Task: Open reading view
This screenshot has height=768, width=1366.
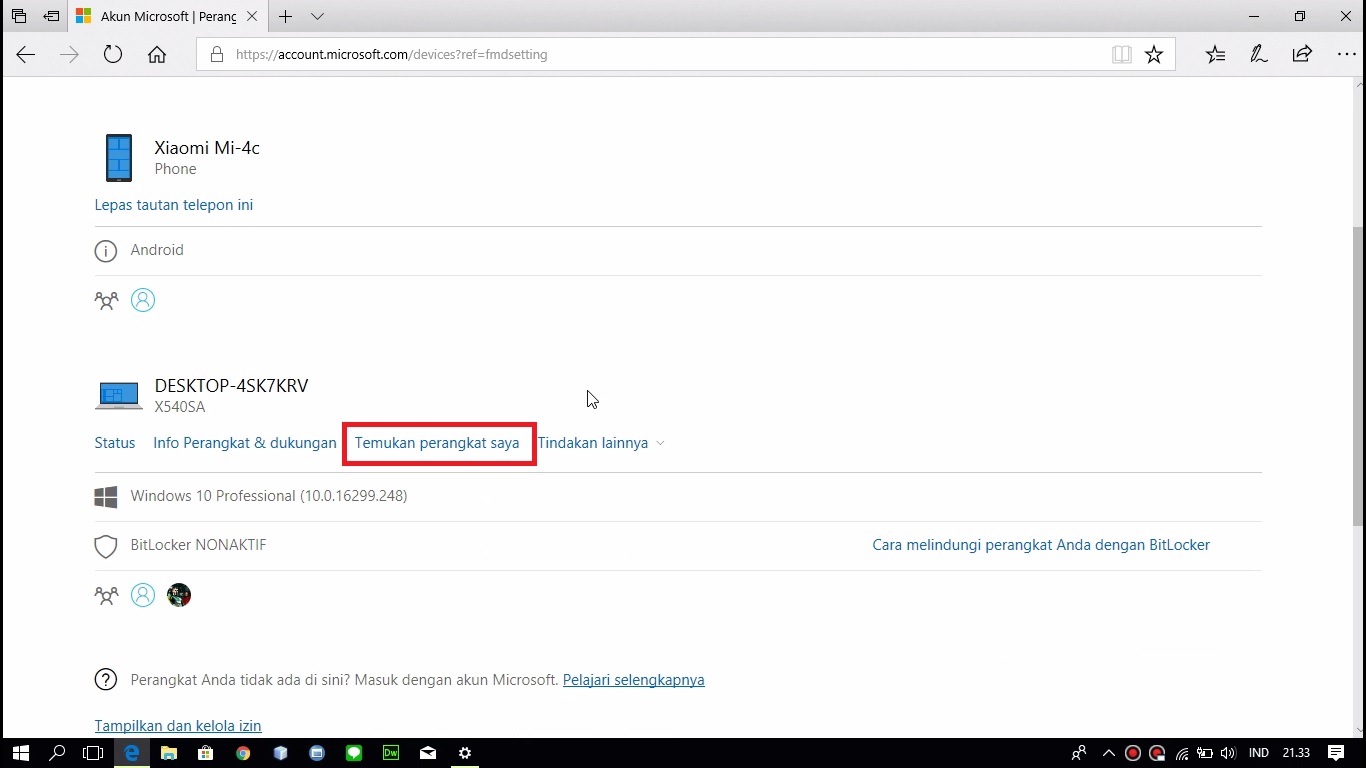Action: coord(1122,55)
